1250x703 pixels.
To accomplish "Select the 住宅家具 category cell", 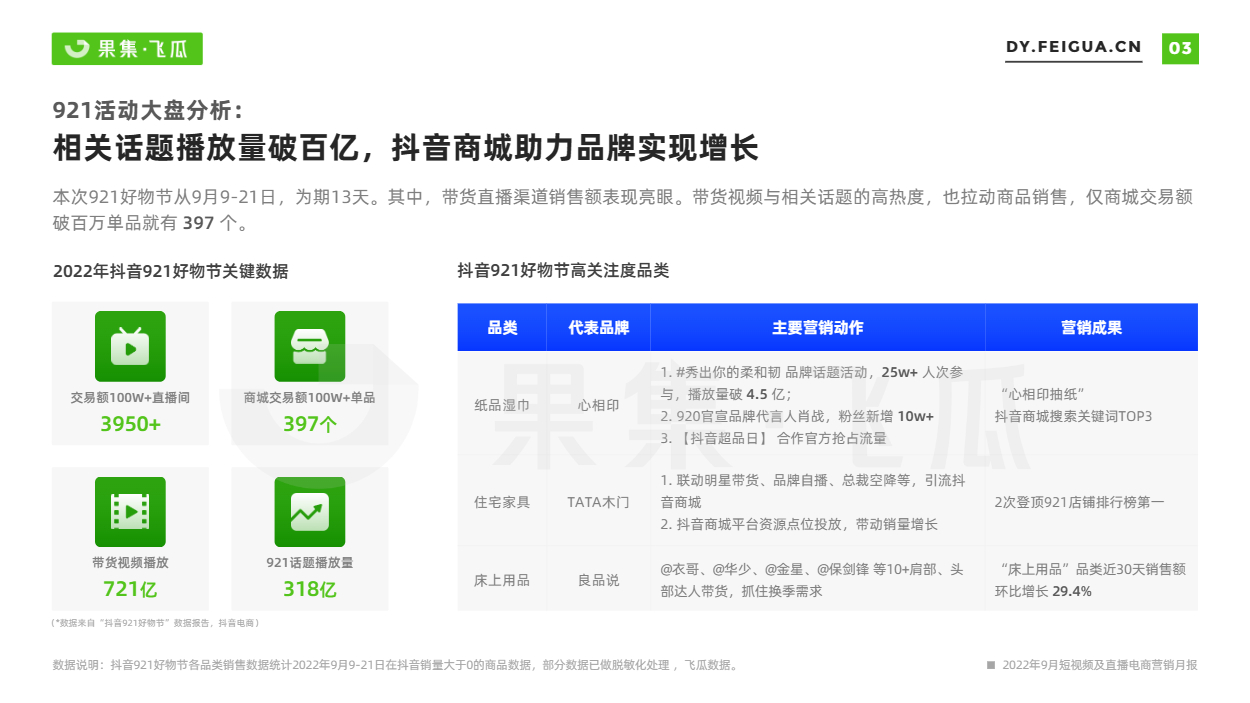I will coord(502,502).
